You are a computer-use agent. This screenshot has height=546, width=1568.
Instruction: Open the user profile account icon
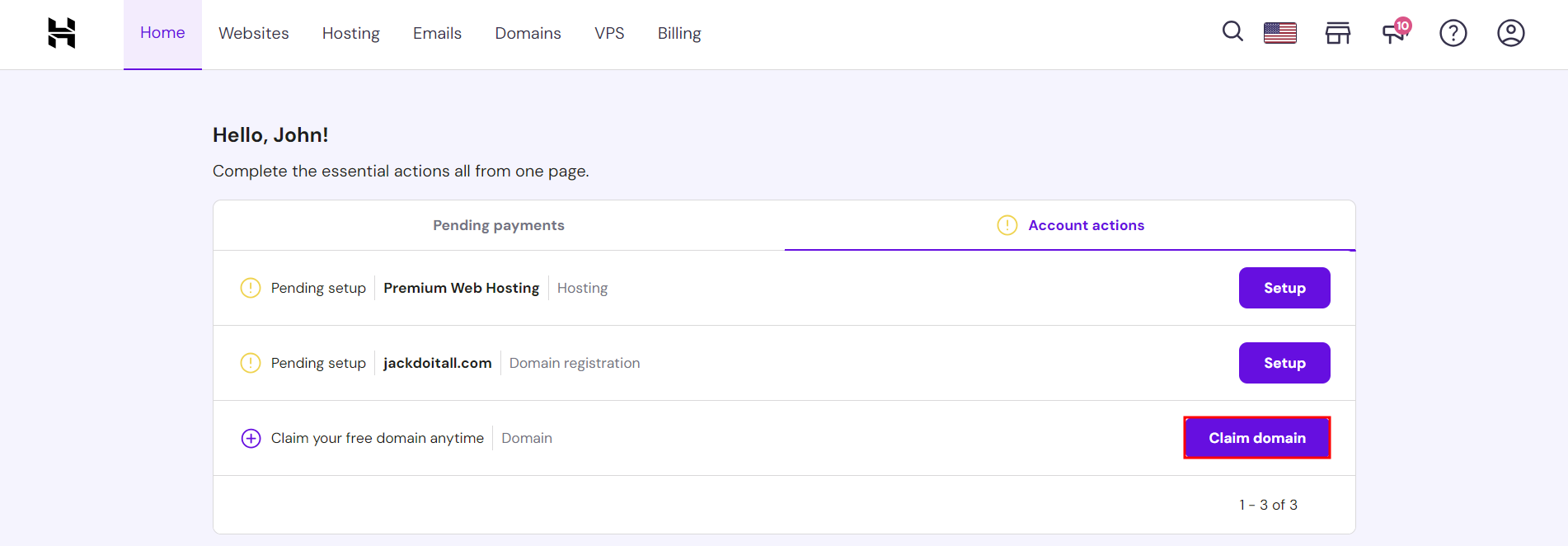[x=1510, y=33]
